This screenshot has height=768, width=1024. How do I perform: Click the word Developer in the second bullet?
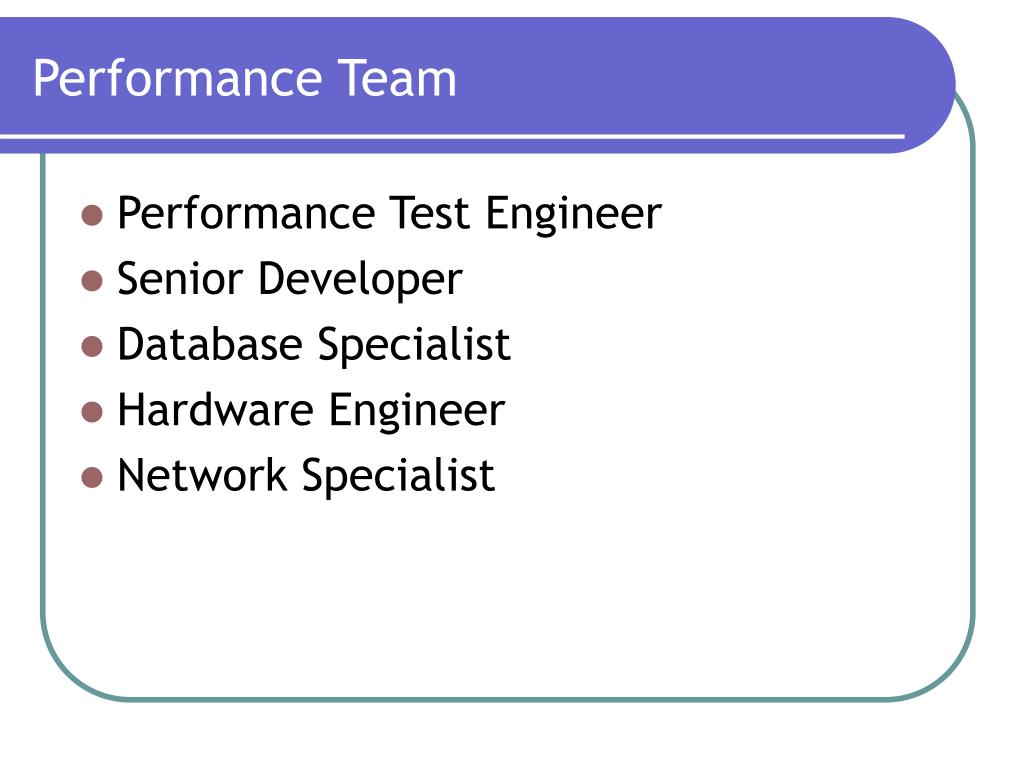[x=360, y=281]
